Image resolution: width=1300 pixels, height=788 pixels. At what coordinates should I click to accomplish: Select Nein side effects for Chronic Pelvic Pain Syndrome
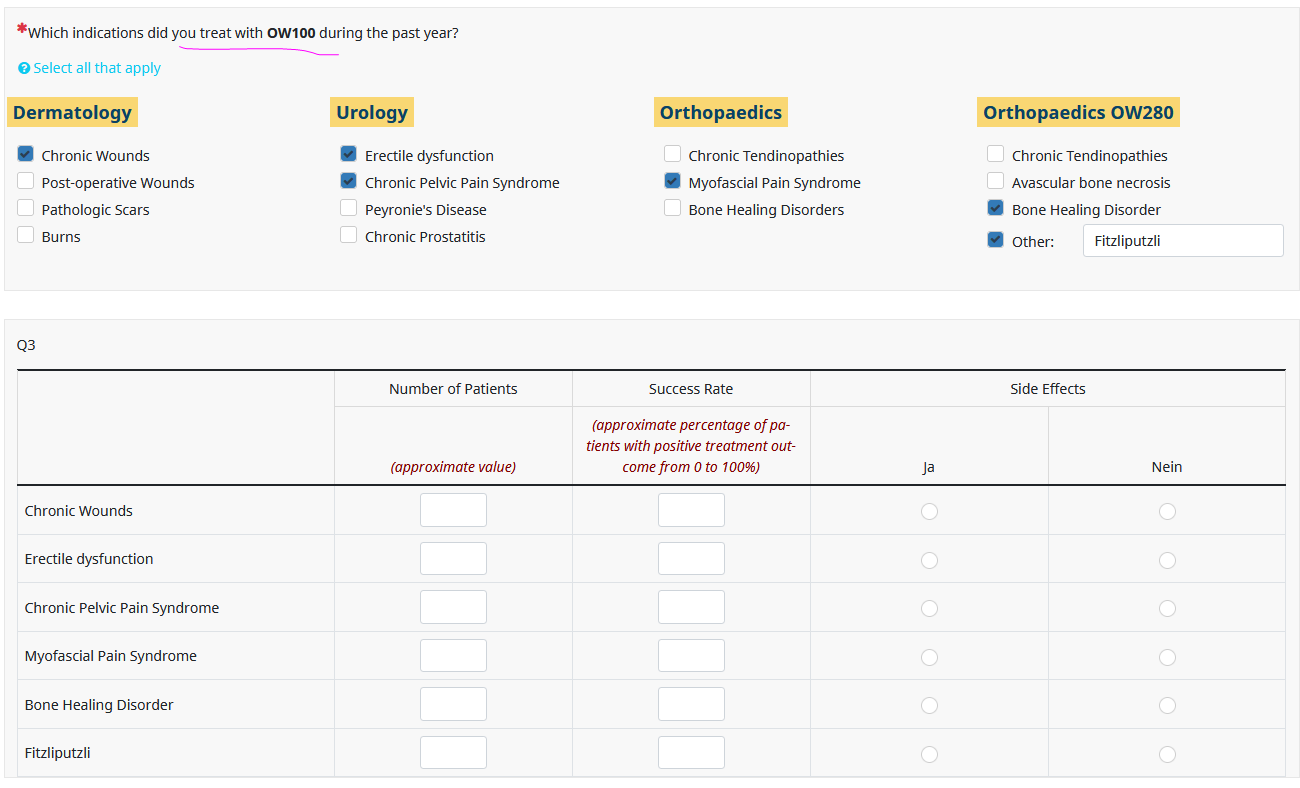click(1167, 608)
